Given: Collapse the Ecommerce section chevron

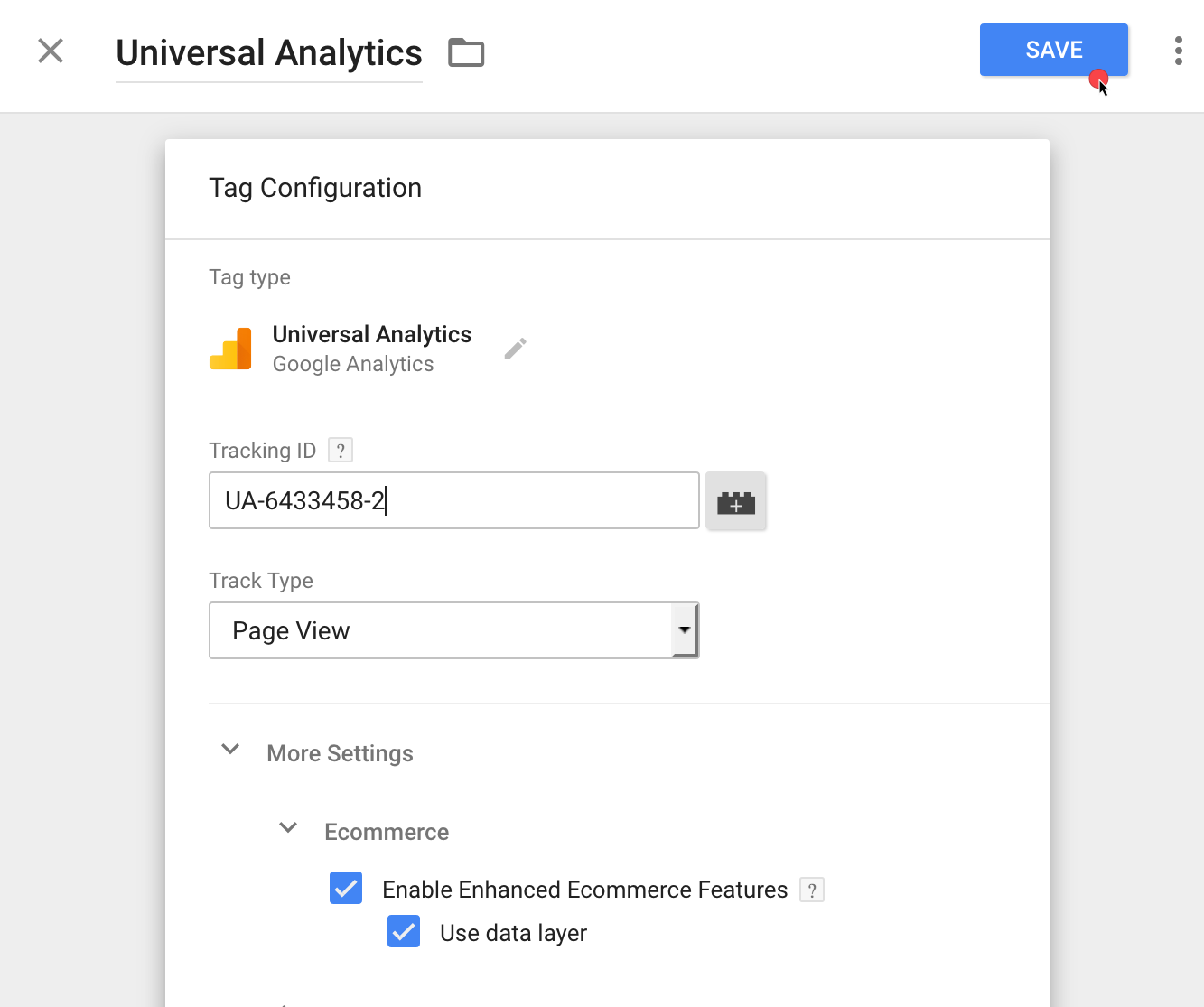Looking at the screenshot, I should point(288,828).
